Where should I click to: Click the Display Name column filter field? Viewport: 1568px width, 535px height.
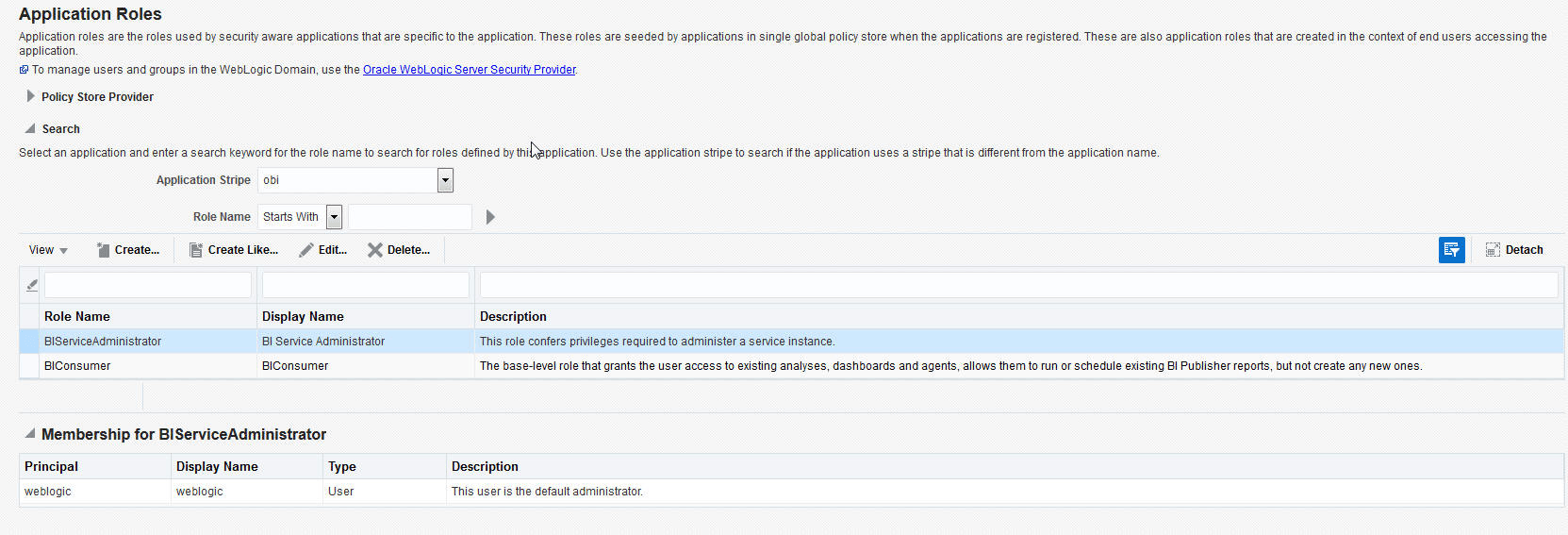366,285
